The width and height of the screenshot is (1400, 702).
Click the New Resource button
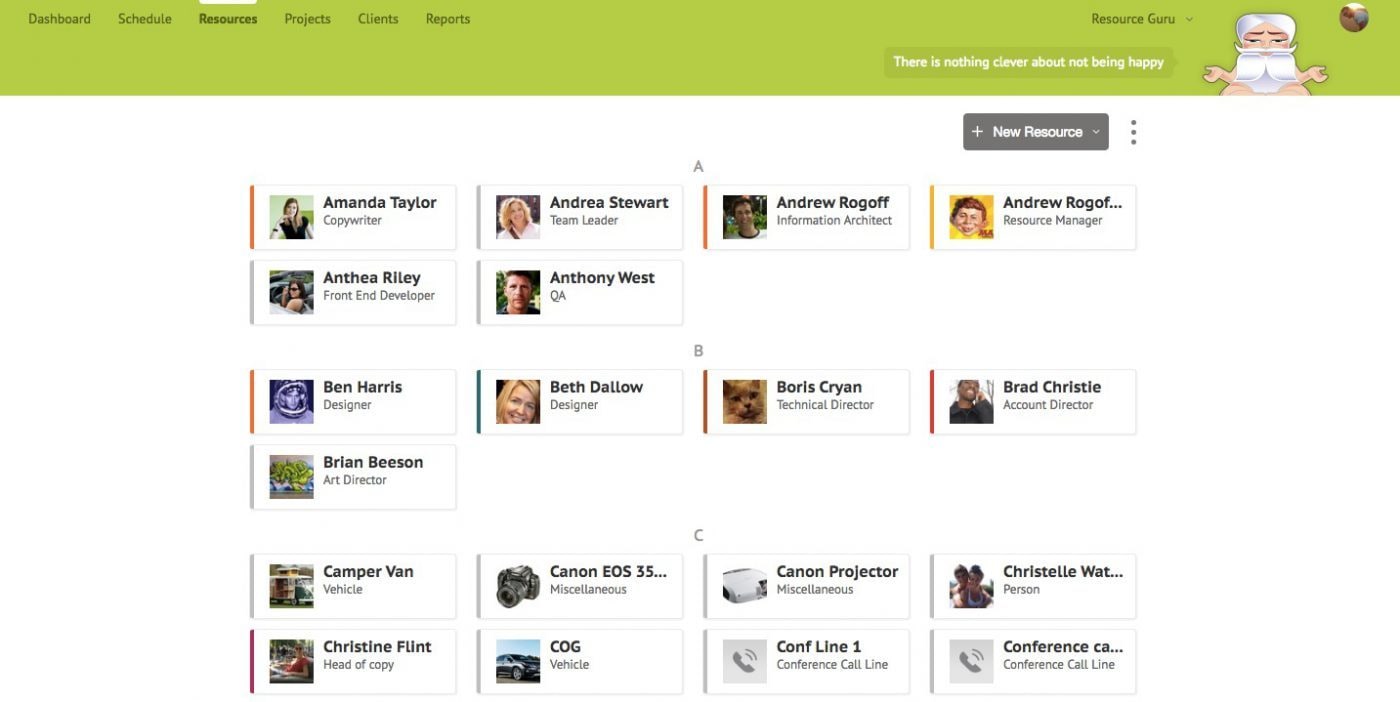(x=1028, y=132)
